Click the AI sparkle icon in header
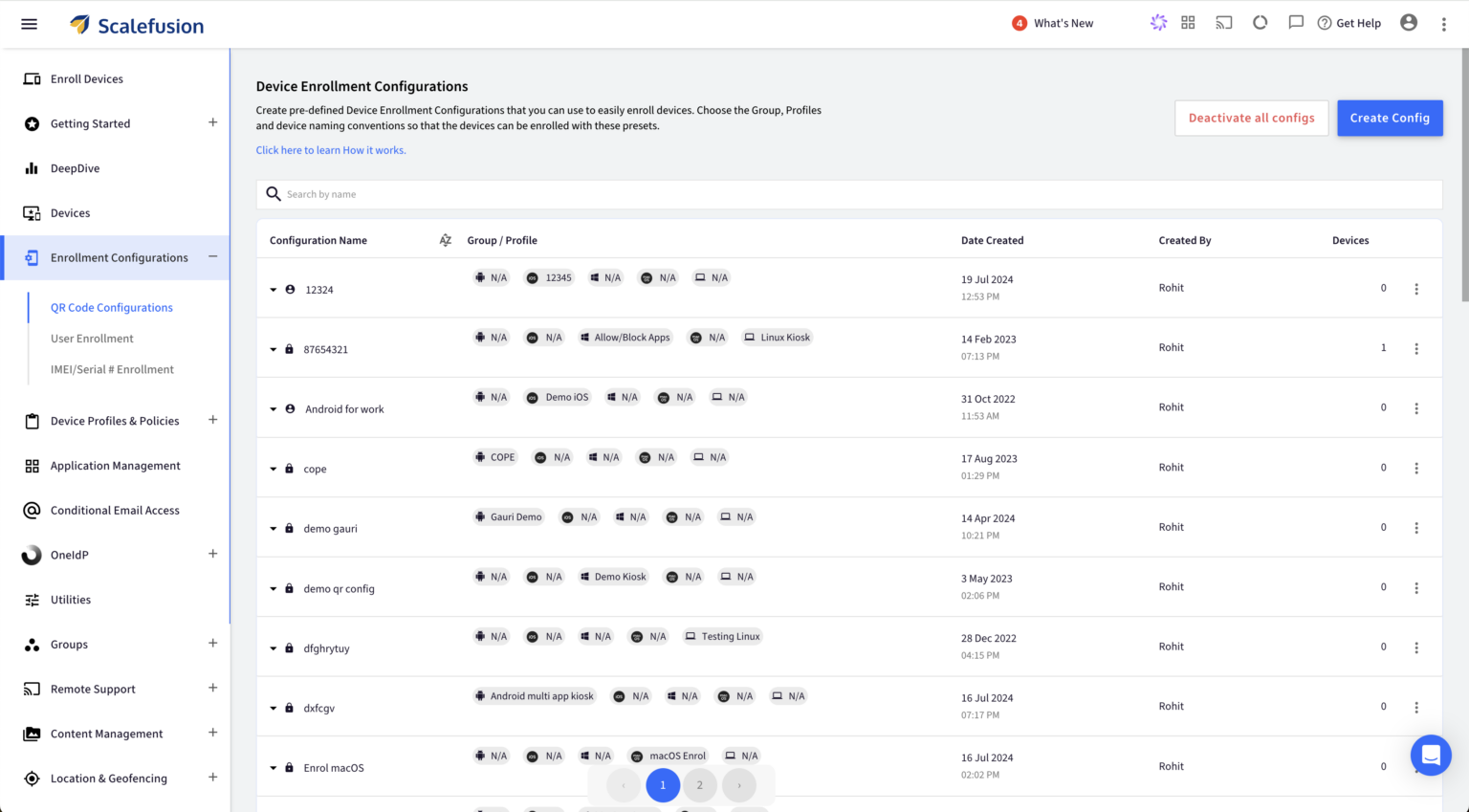Viewport: 1469px width, 812px height. (x=1158, y=23)
